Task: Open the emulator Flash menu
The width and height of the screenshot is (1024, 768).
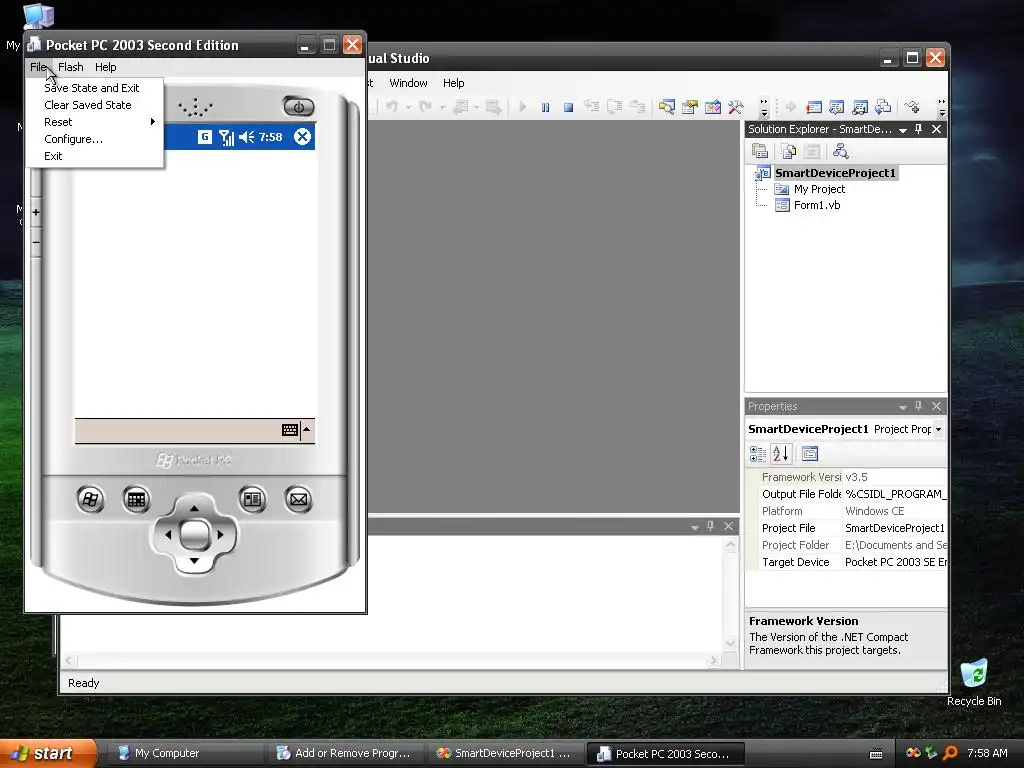Action: [71, 67]
